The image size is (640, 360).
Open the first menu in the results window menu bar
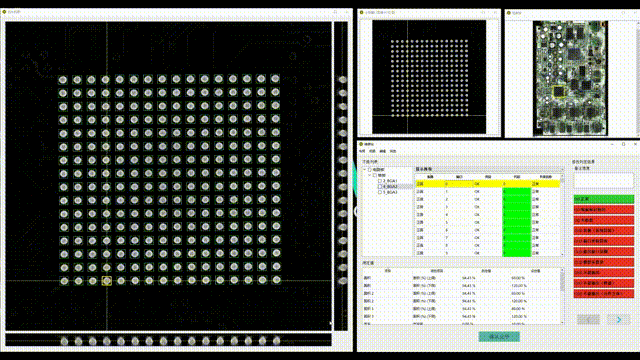coord(362,151)
